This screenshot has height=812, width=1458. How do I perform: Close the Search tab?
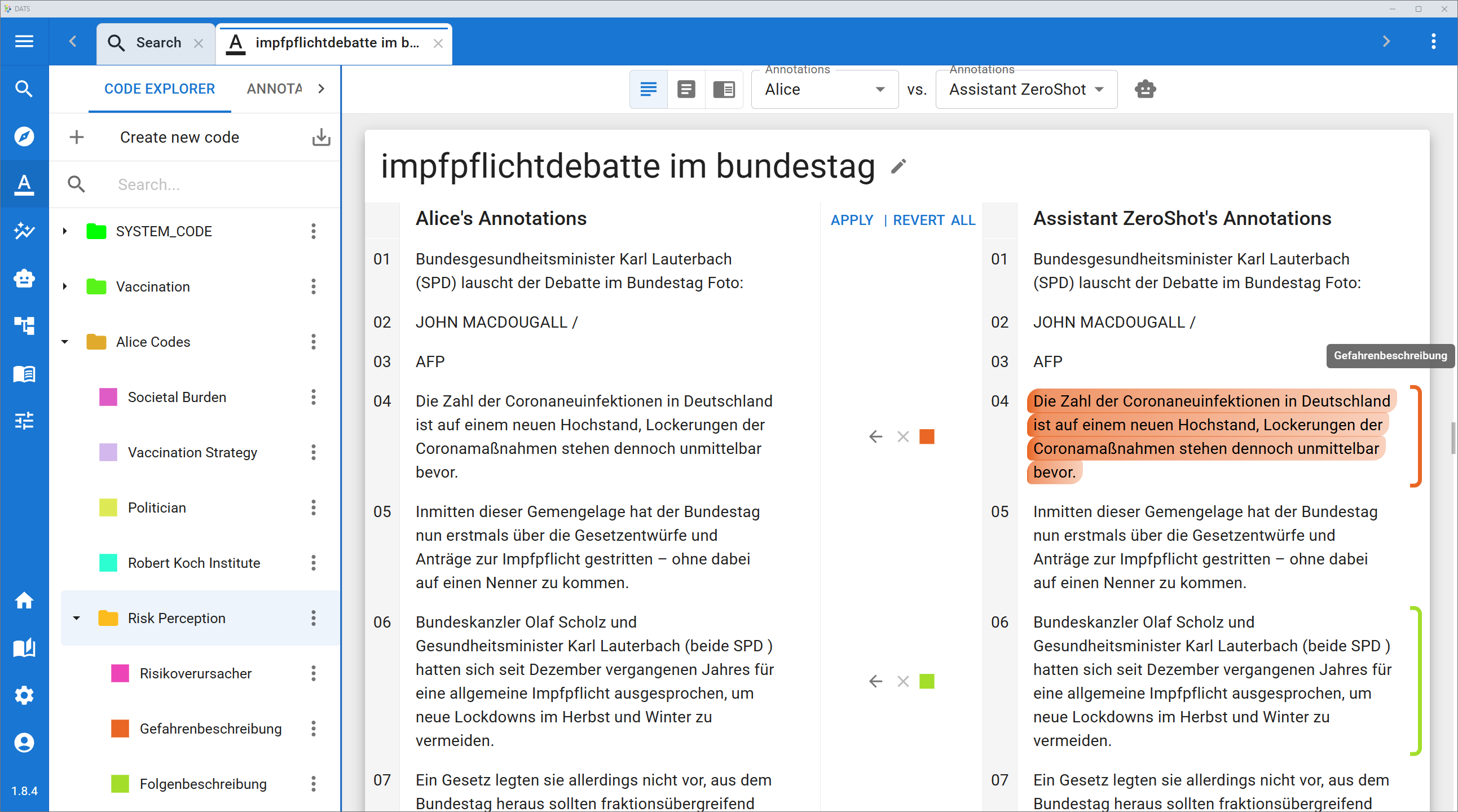point(198,43)
